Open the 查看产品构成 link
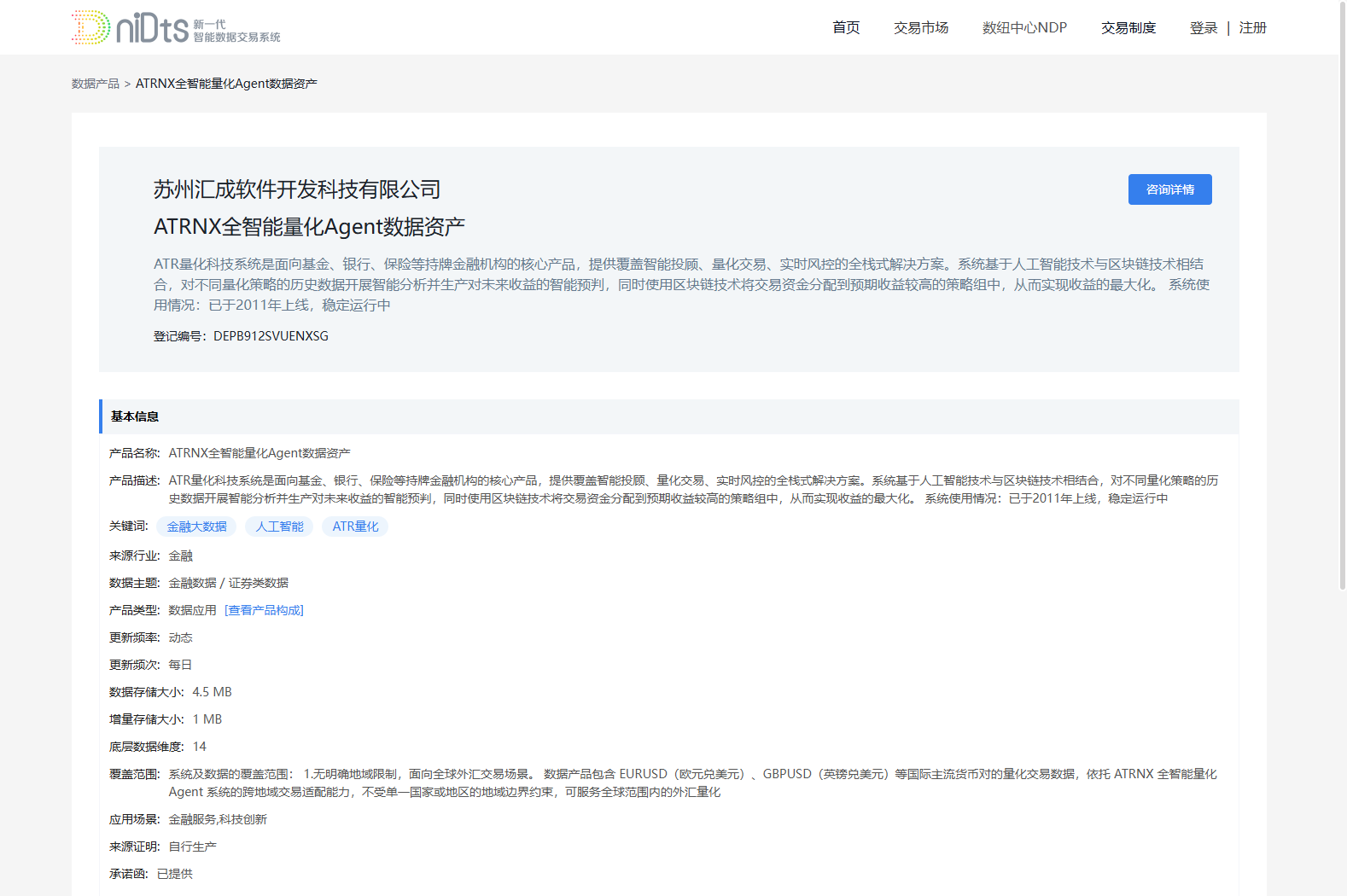The image size is (1347, 896). 265,610
